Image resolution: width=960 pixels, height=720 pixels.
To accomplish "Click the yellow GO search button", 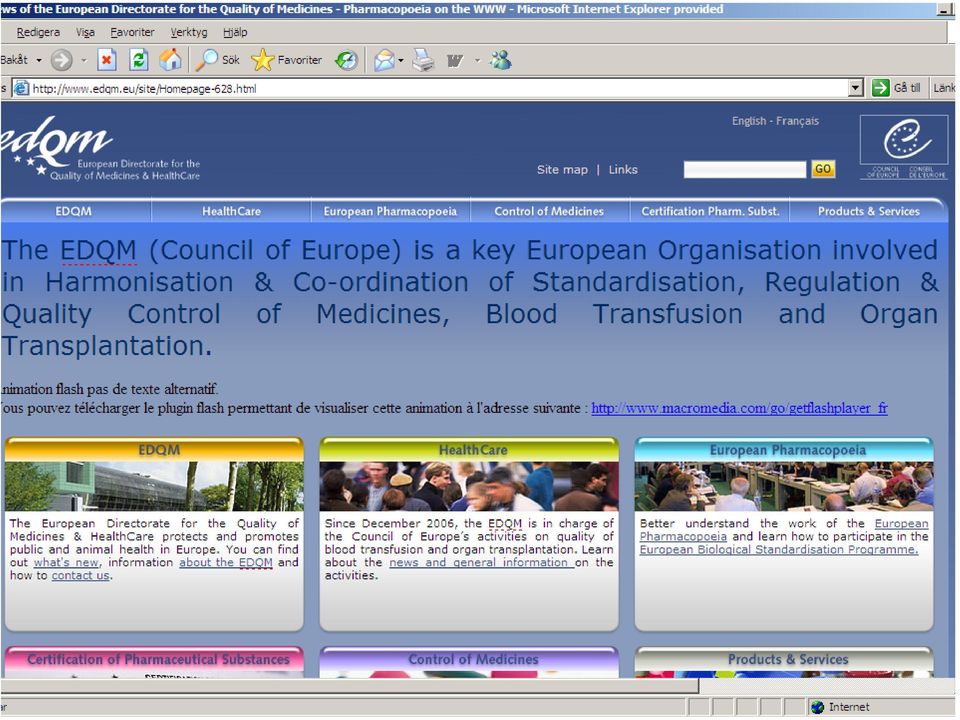I will [823, 169].
